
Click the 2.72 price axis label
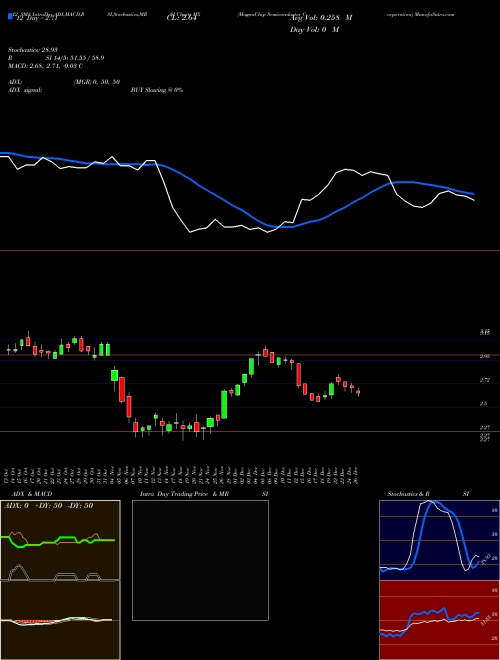point(484,380)
